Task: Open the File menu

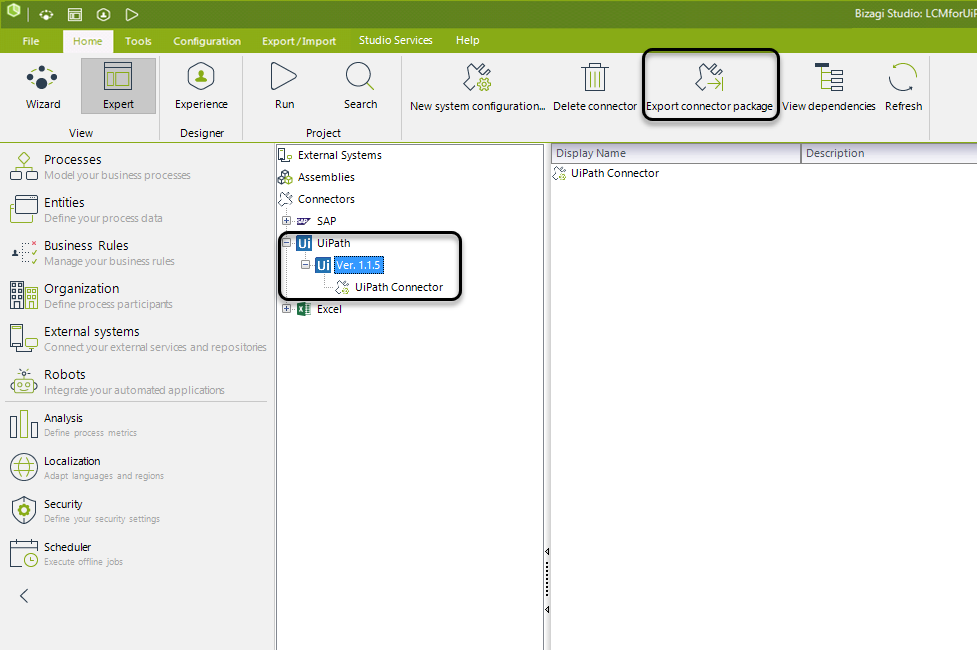Action: click(x=31, y=41)
